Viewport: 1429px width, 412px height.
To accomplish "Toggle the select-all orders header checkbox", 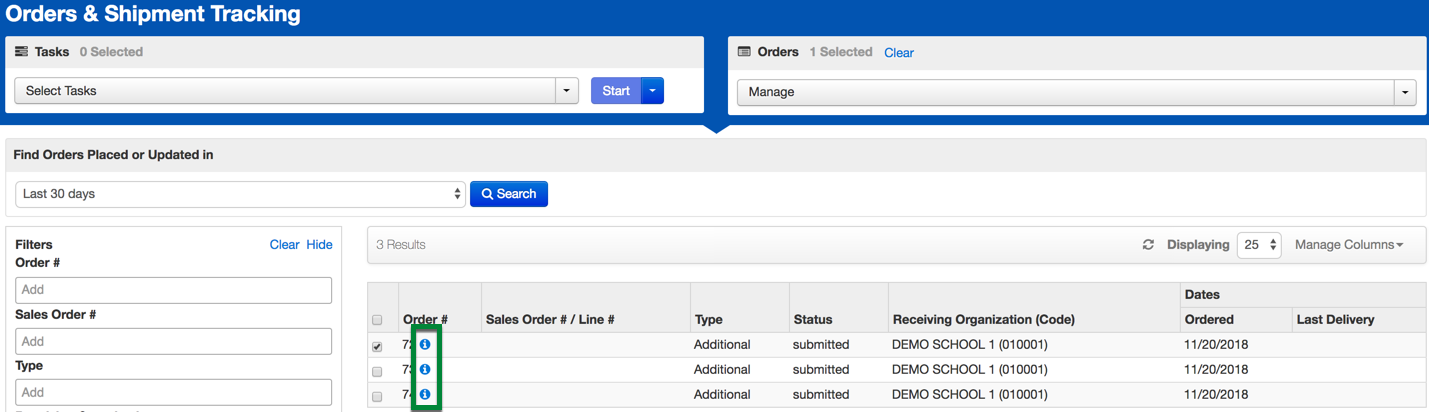I will [x=377, y=321].
